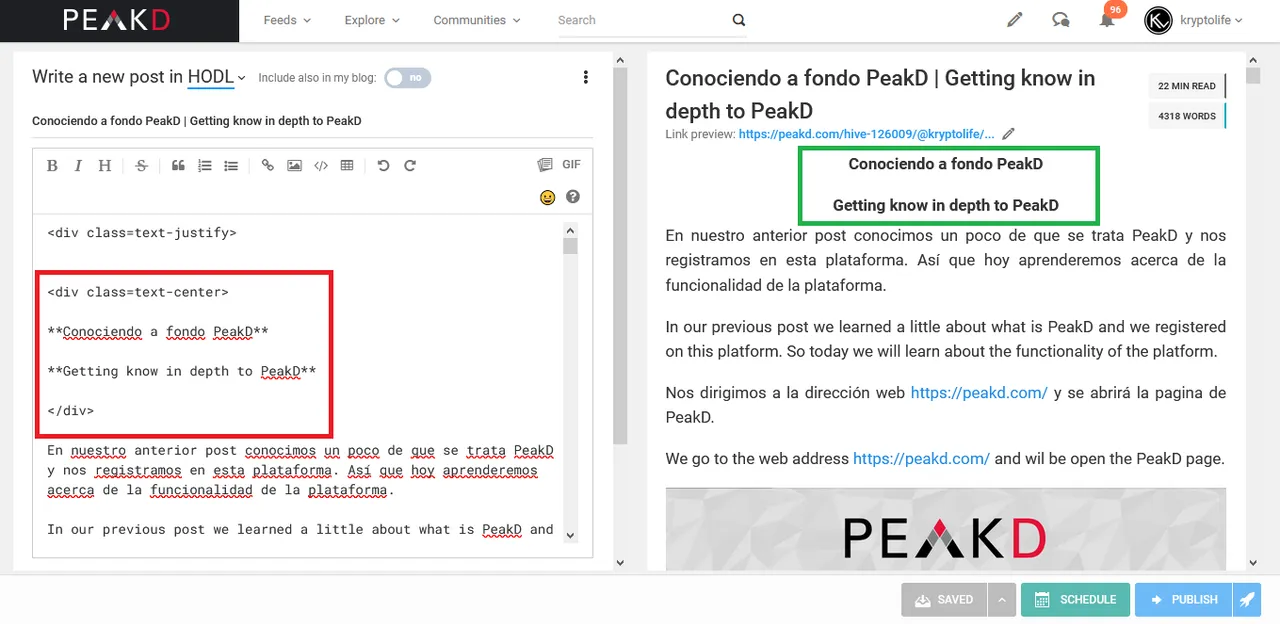Insert a table
This screenshot has height=624, width=1280.
pyautogui.click(x=347, y=166)
